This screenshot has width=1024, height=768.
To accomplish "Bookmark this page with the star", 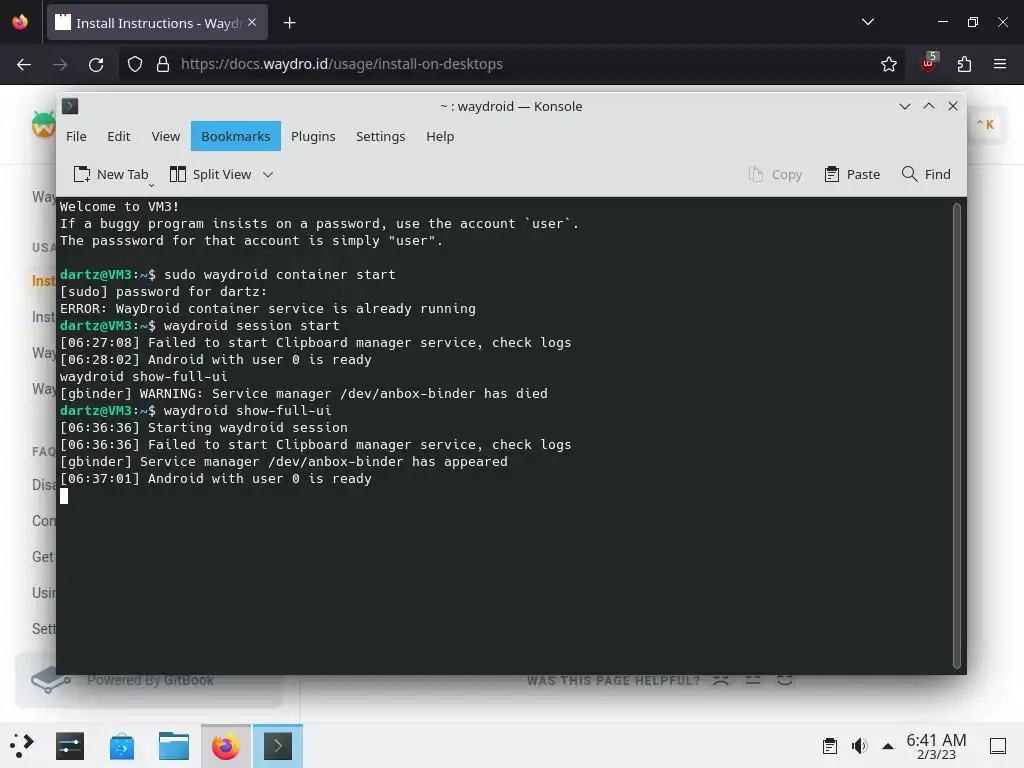I will 888,64.
